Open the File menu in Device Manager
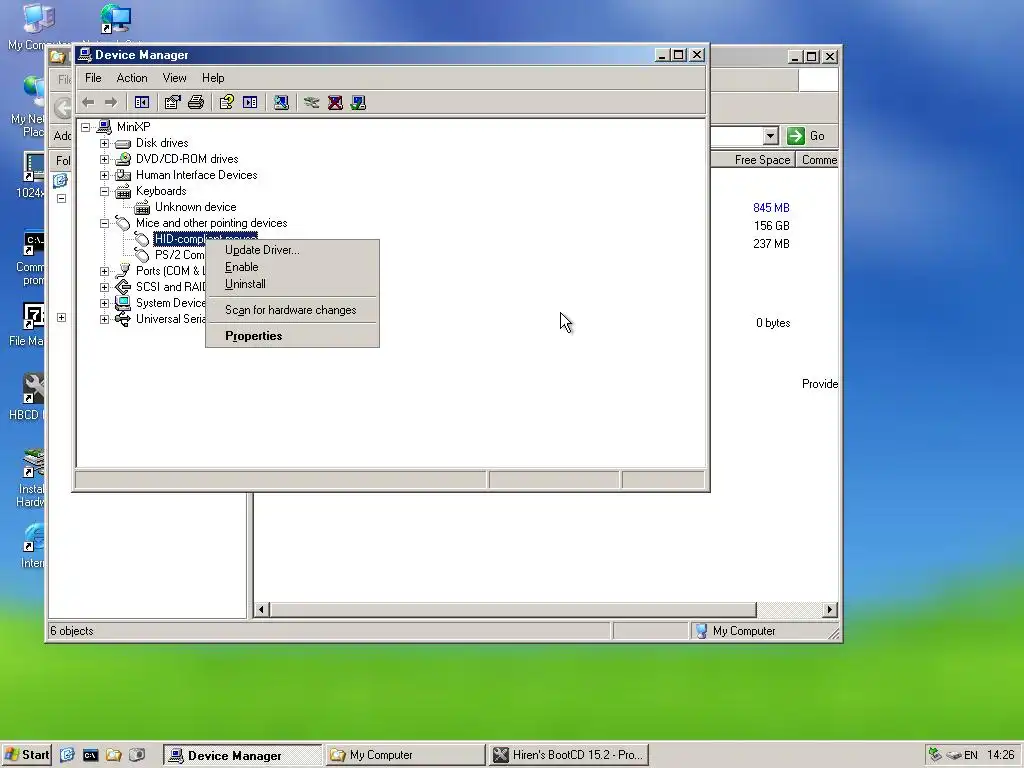Screen dimensions: 1024x768 (x=93, y=78)
